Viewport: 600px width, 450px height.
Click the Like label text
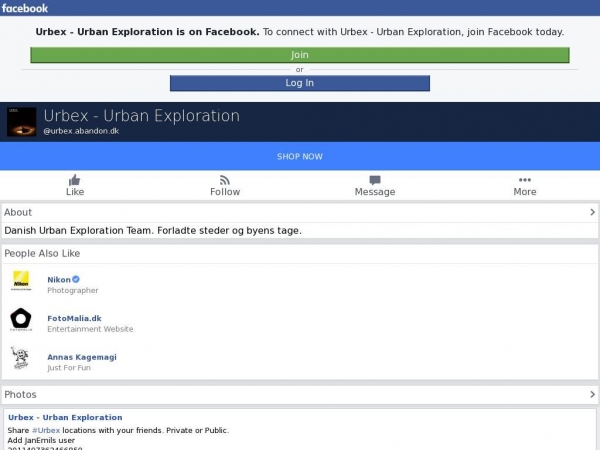(x=75, y=192)
